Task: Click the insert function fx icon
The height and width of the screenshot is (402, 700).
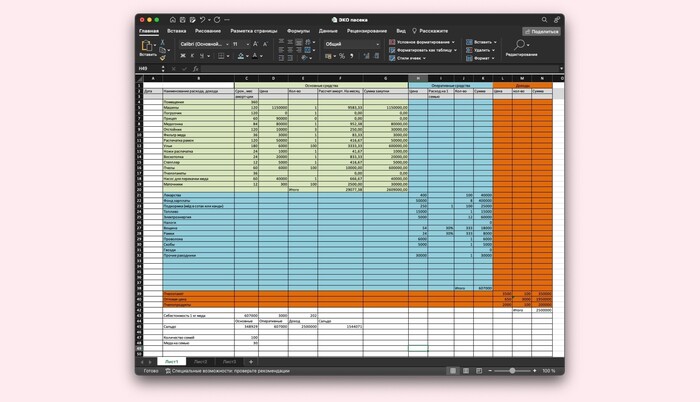Action: coord(196,68)
